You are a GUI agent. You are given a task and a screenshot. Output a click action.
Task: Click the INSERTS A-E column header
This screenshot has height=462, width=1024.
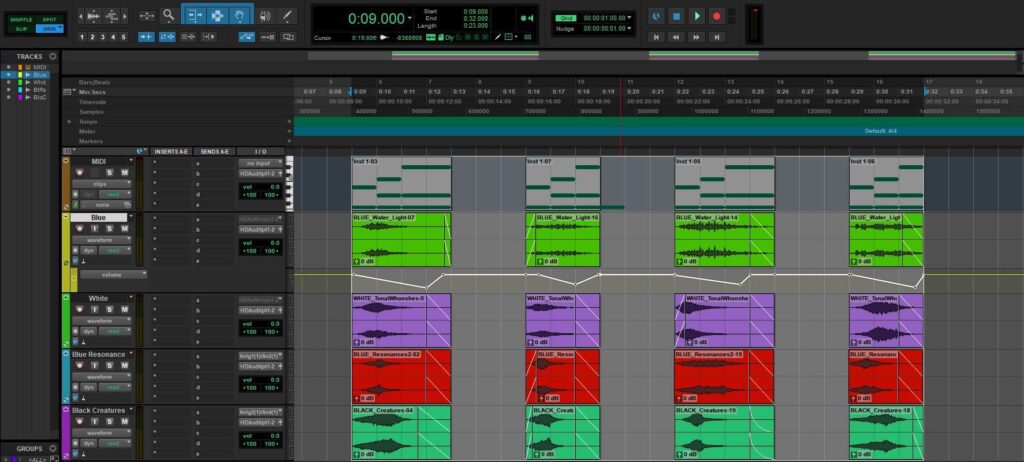point(169,150)
